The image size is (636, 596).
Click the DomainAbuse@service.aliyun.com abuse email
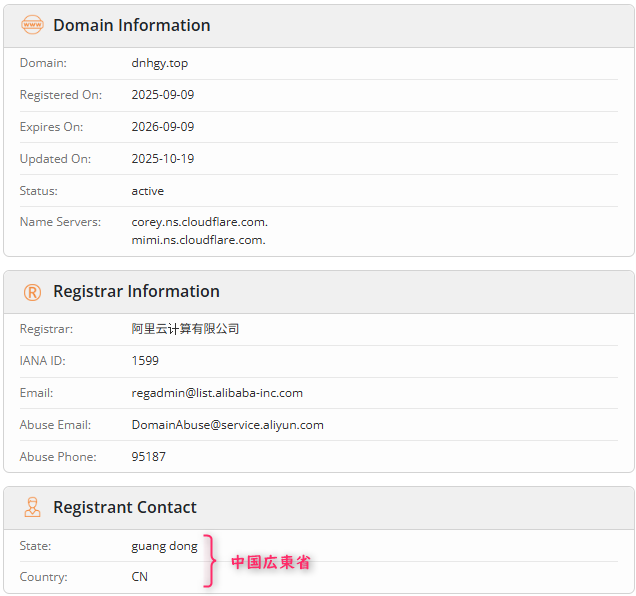[227, 425]
